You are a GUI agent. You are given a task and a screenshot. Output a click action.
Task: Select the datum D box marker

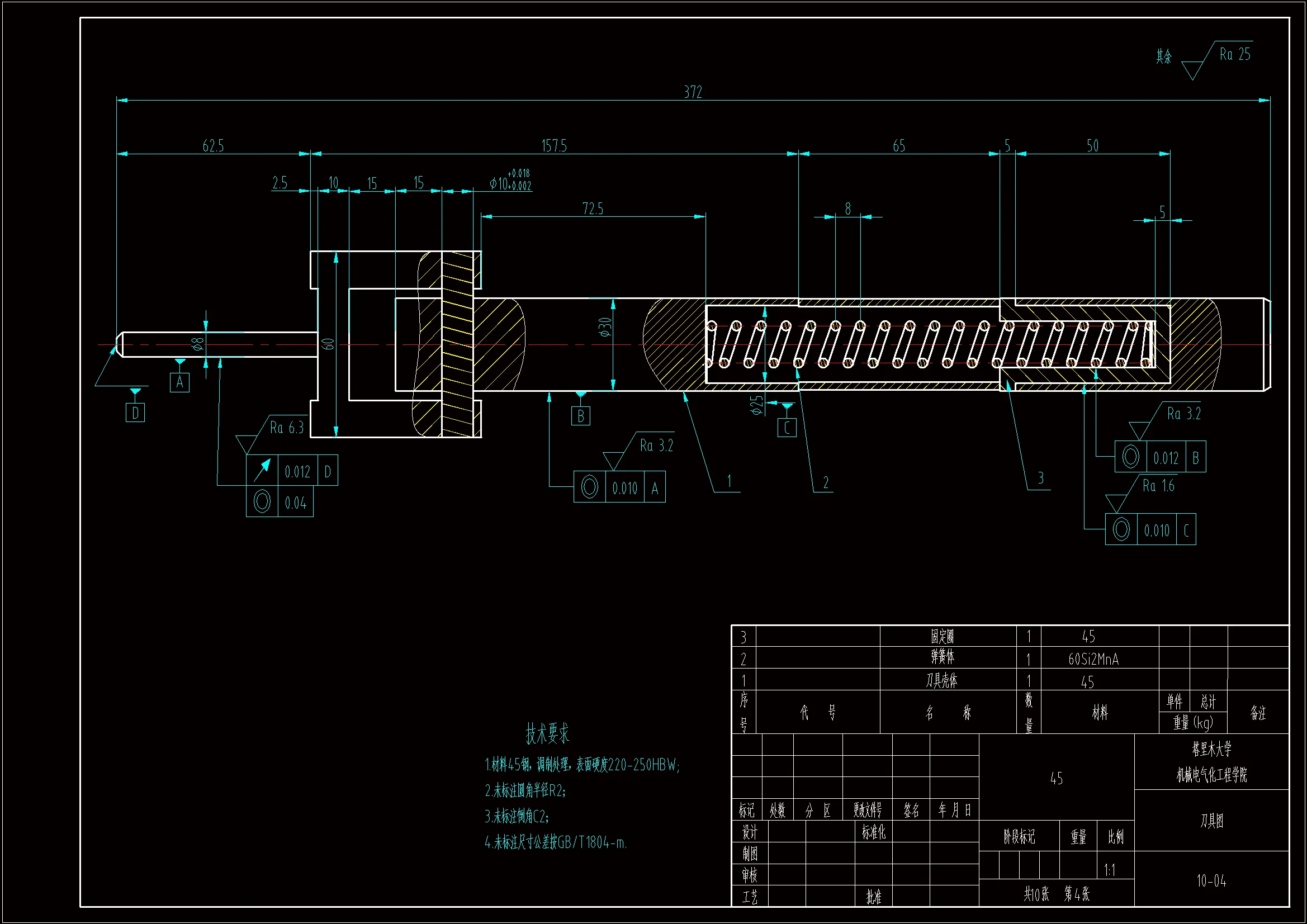(x=135, y=413)
